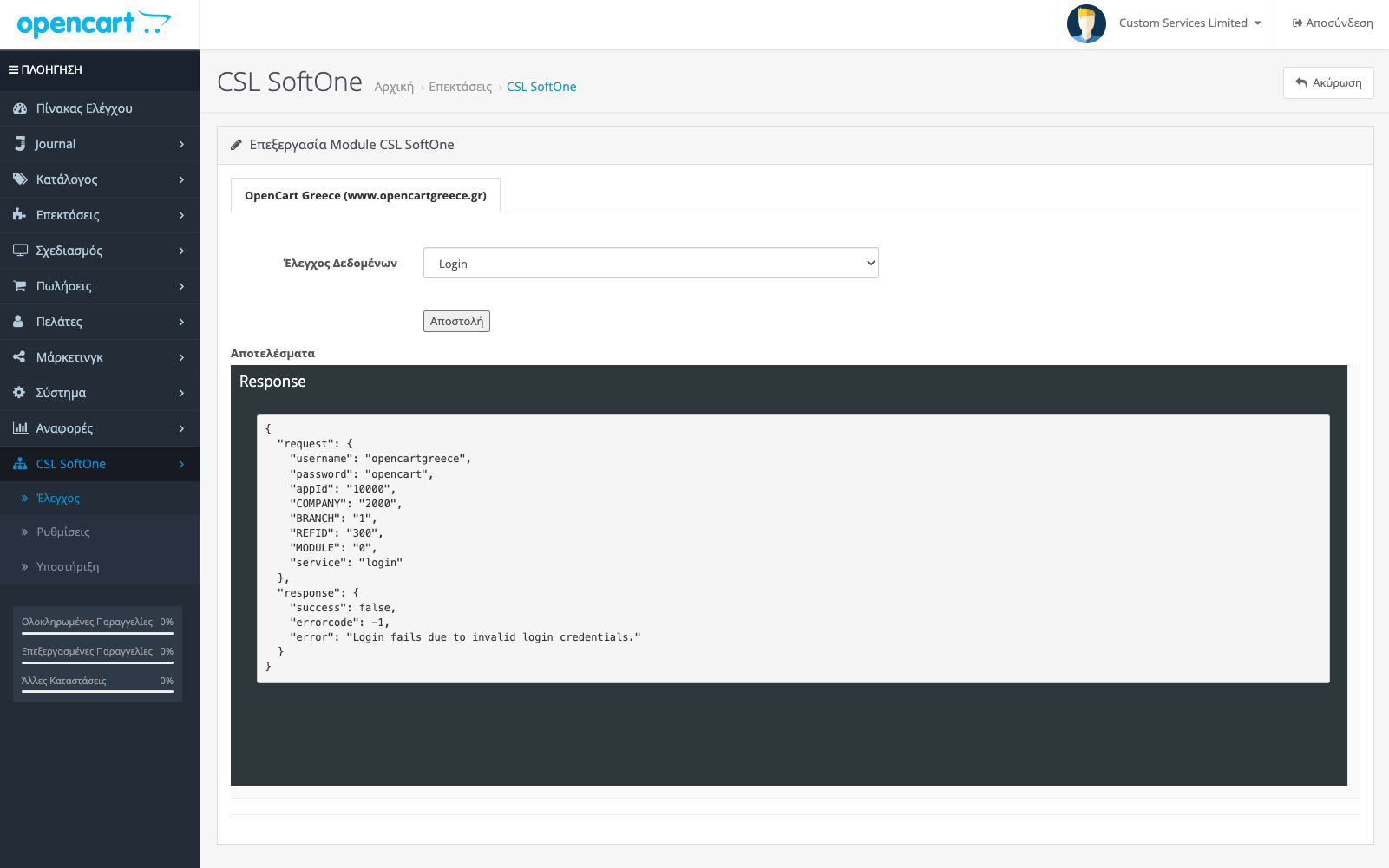Expand the Επεκτάσεις menu chevron
Image resolution: width=1389 pixels, height=868 pixels.
click(x=181, y=215)
